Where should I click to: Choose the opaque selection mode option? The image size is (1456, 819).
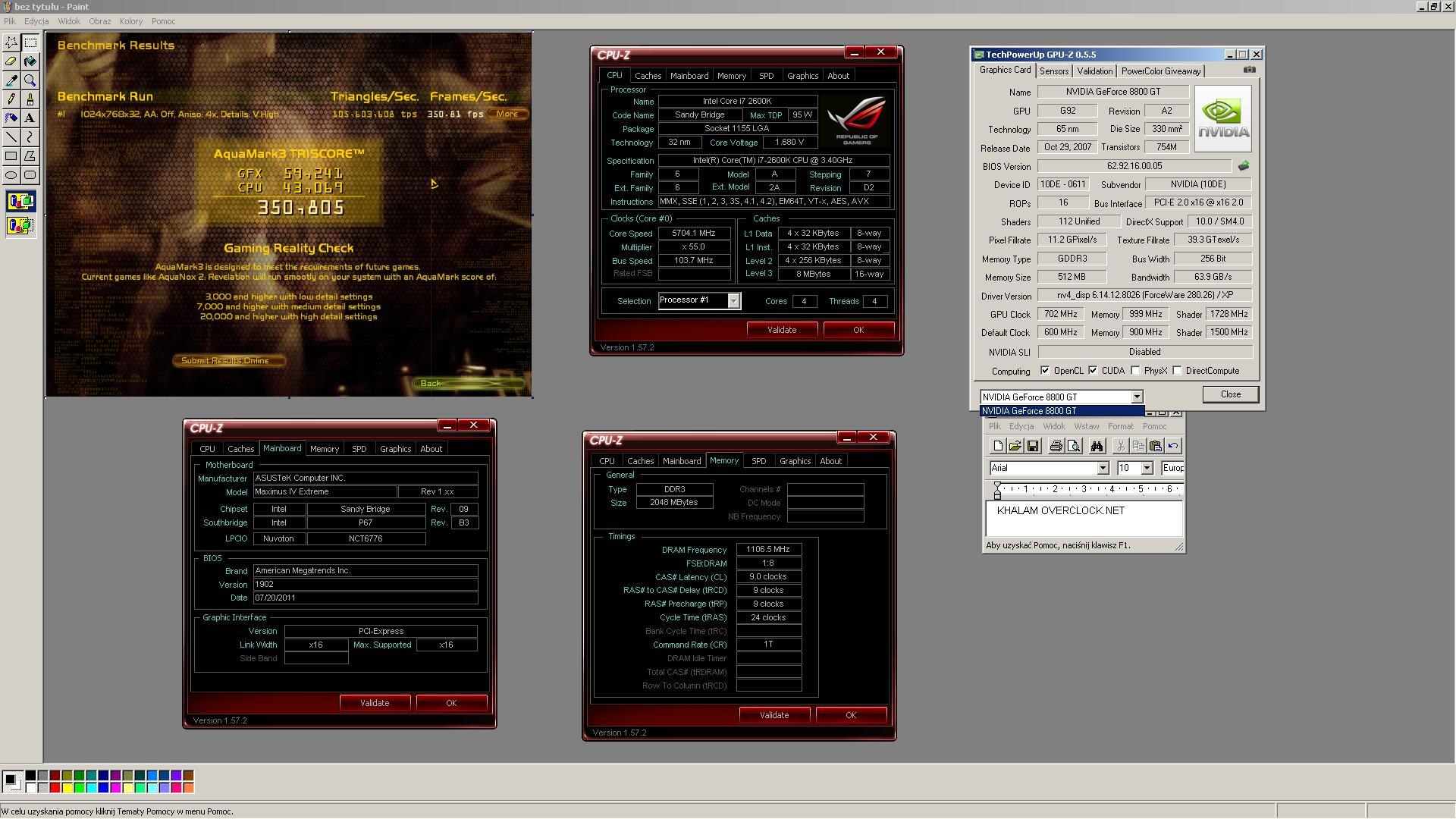[20, 202]
